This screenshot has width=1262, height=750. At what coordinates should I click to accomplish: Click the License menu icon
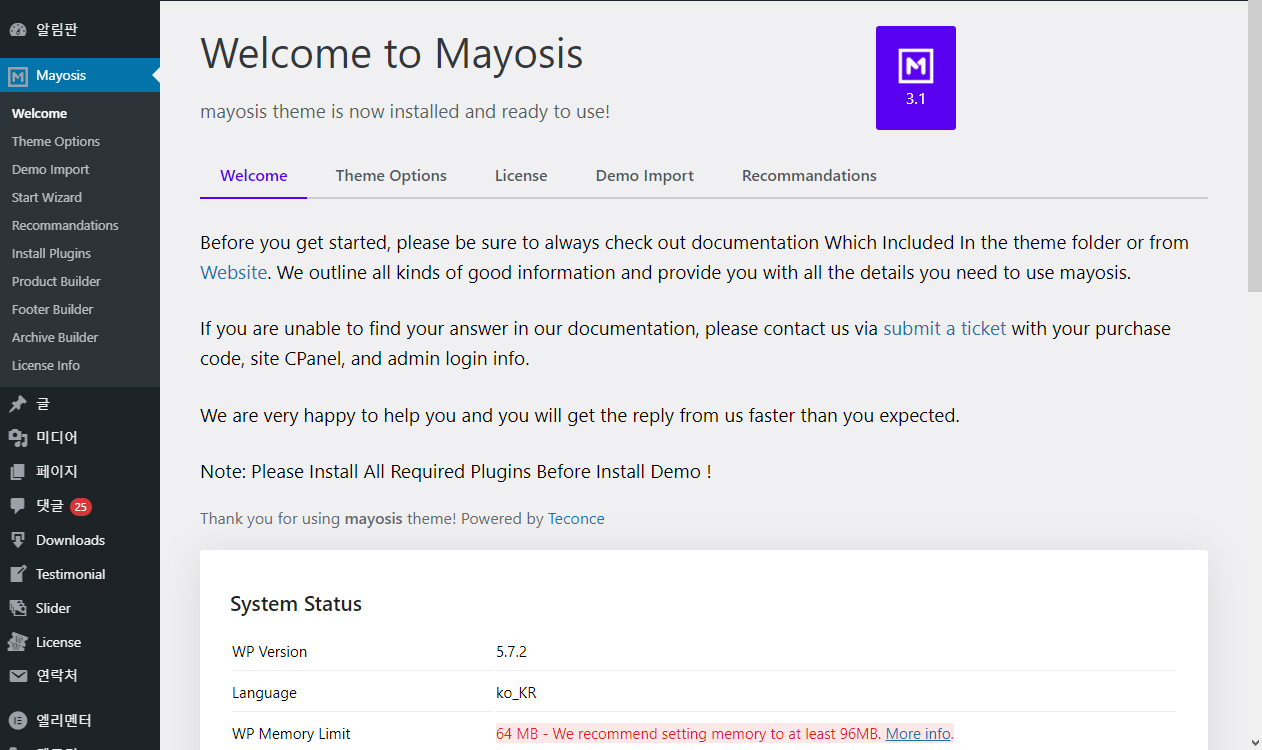17,642
